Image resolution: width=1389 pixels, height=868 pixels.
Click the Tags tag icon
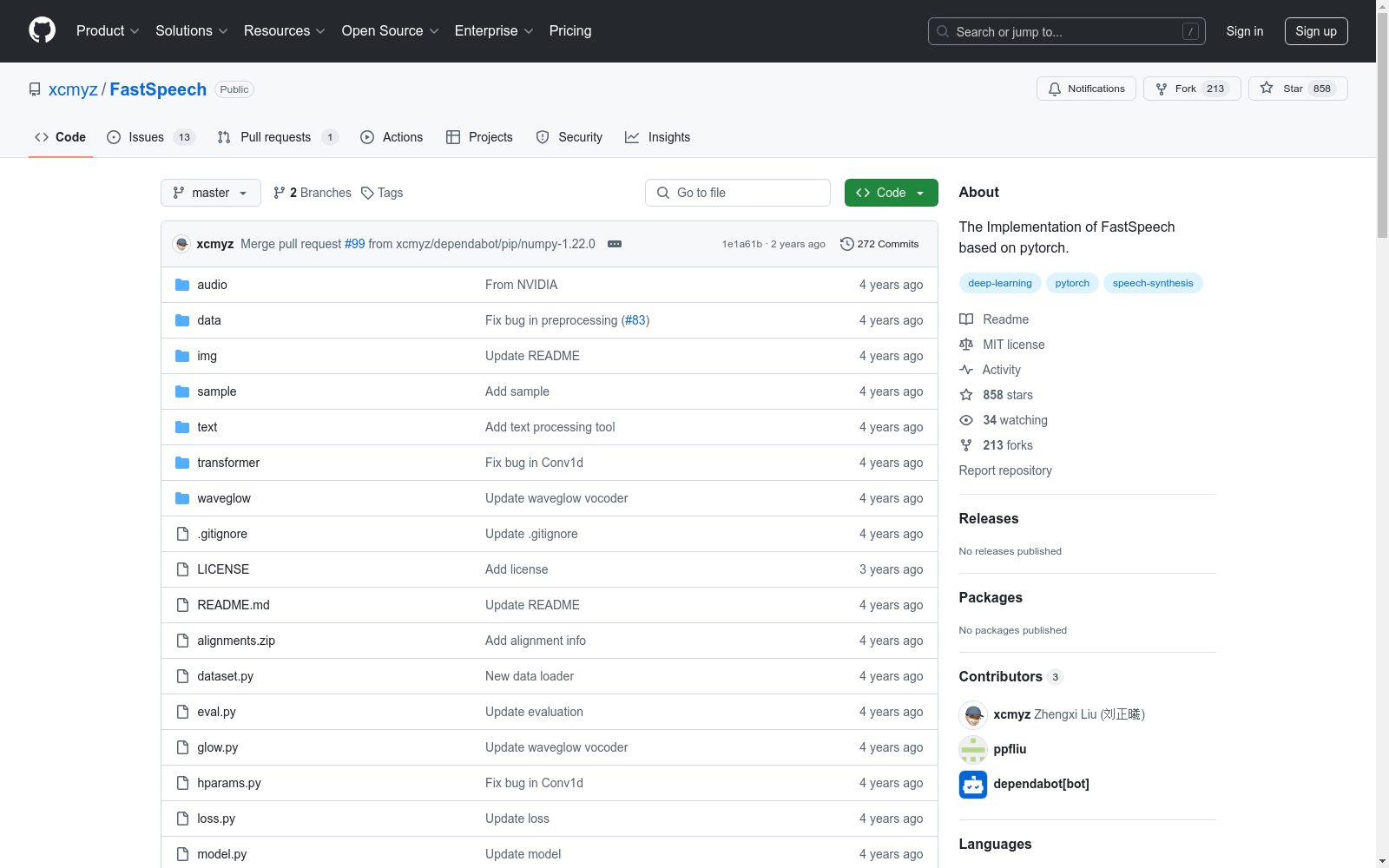click(367, 193)
